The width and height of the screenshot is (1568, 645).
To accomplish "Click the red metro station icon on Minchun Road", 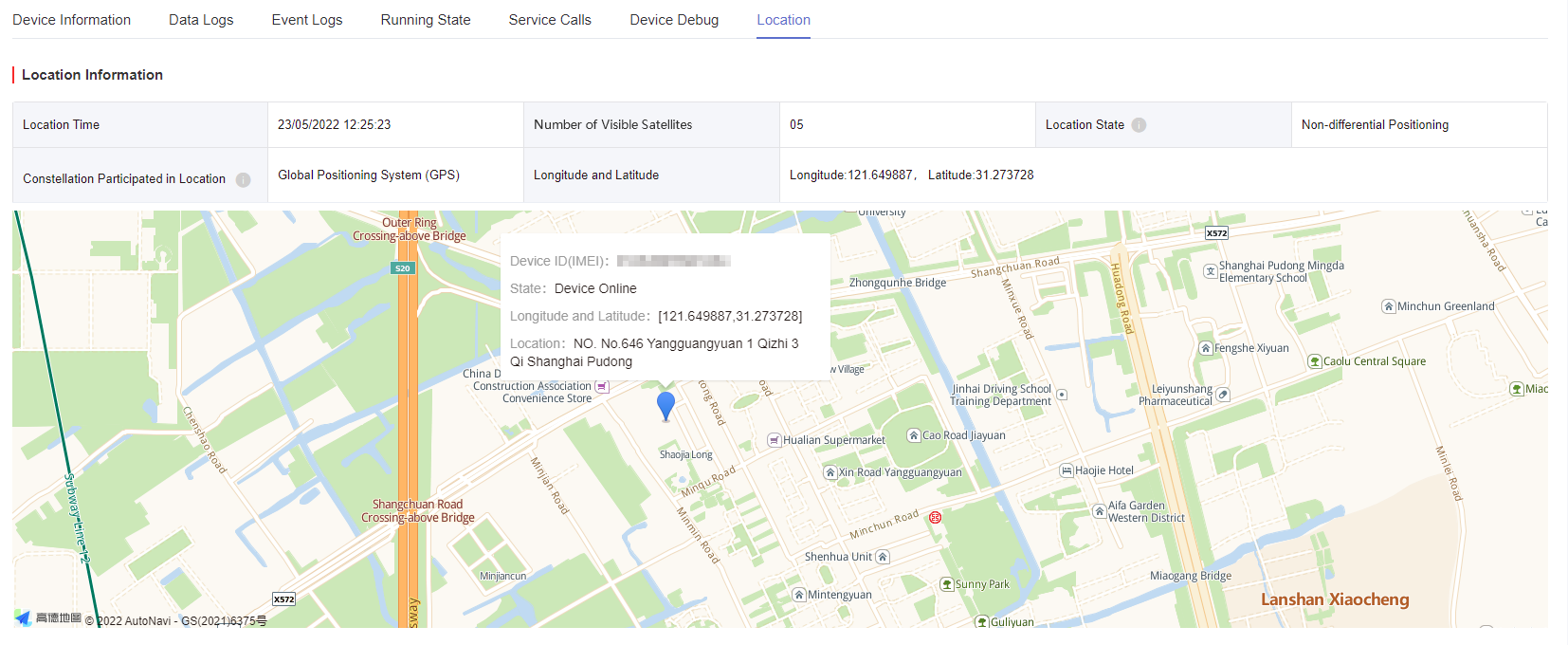I will click(x=936, y=517).
